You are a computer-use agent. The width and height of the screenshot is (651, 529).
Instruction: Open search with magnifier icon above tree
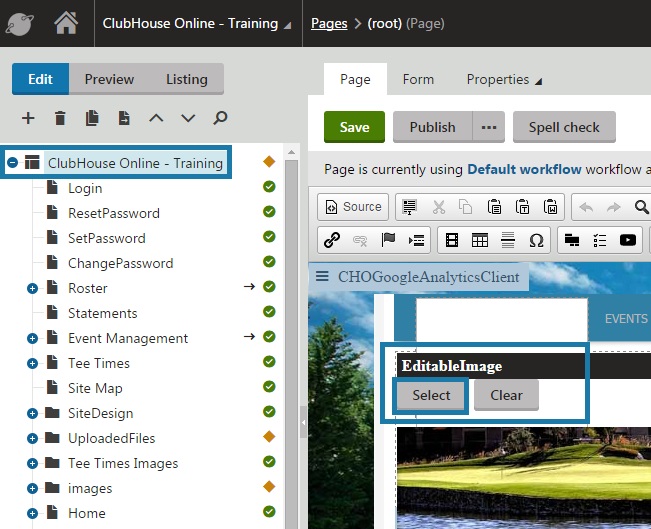(x=220, y=118)
